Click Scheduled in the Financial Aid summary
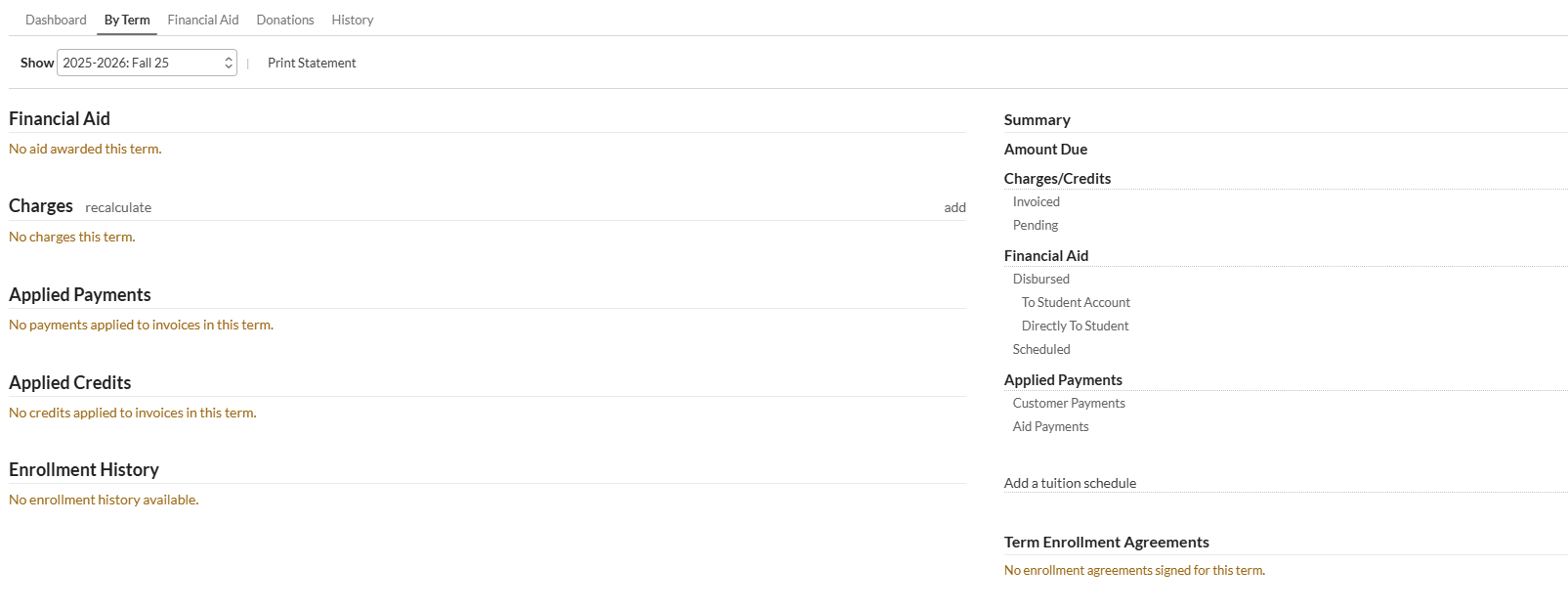The height and width of the screenshot is (610, 1568). [x=1041, y=349]
